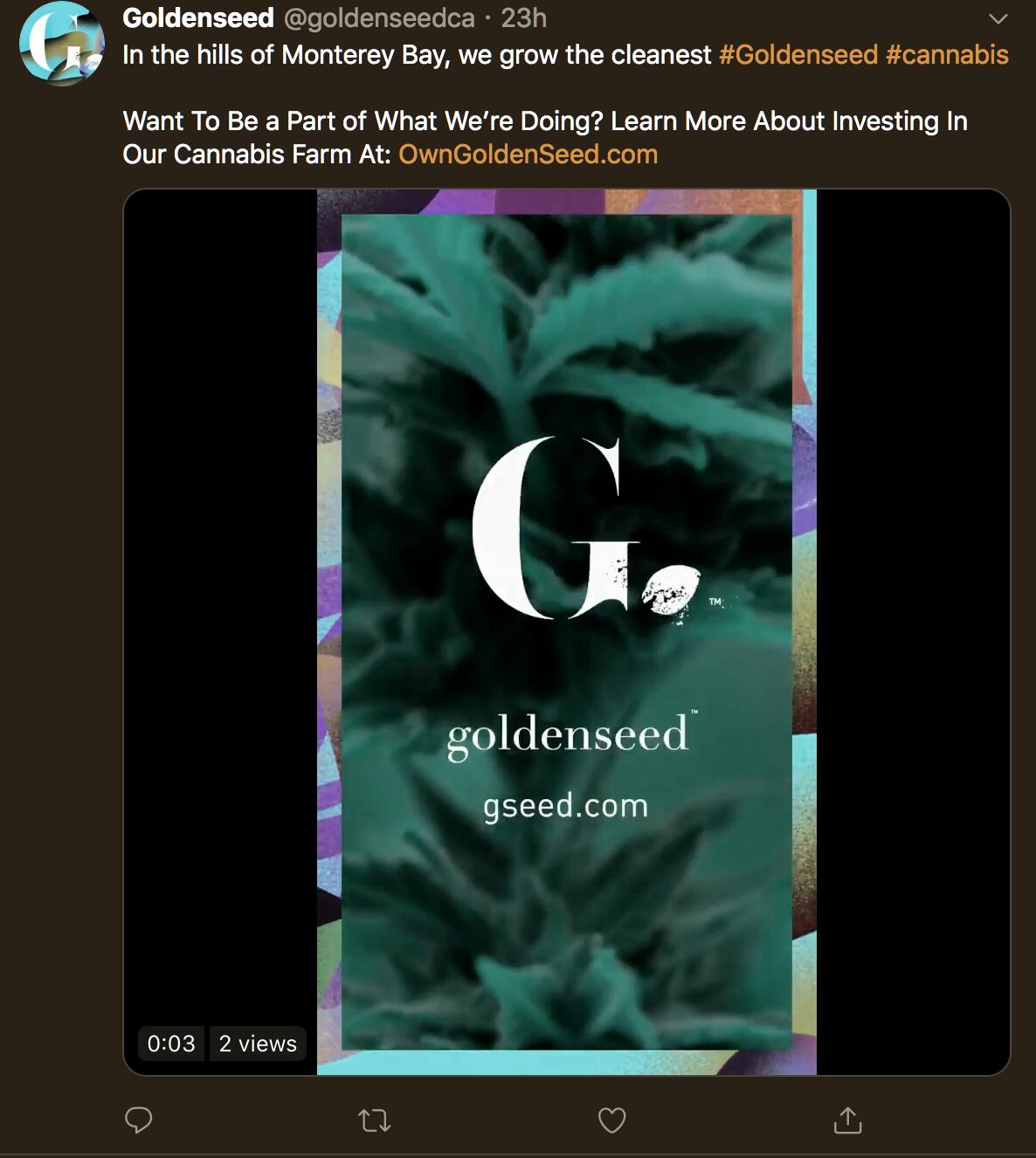Open the #cannabis hashtag
This screenshot has height=1158, width=1036.
coord(947,55)
